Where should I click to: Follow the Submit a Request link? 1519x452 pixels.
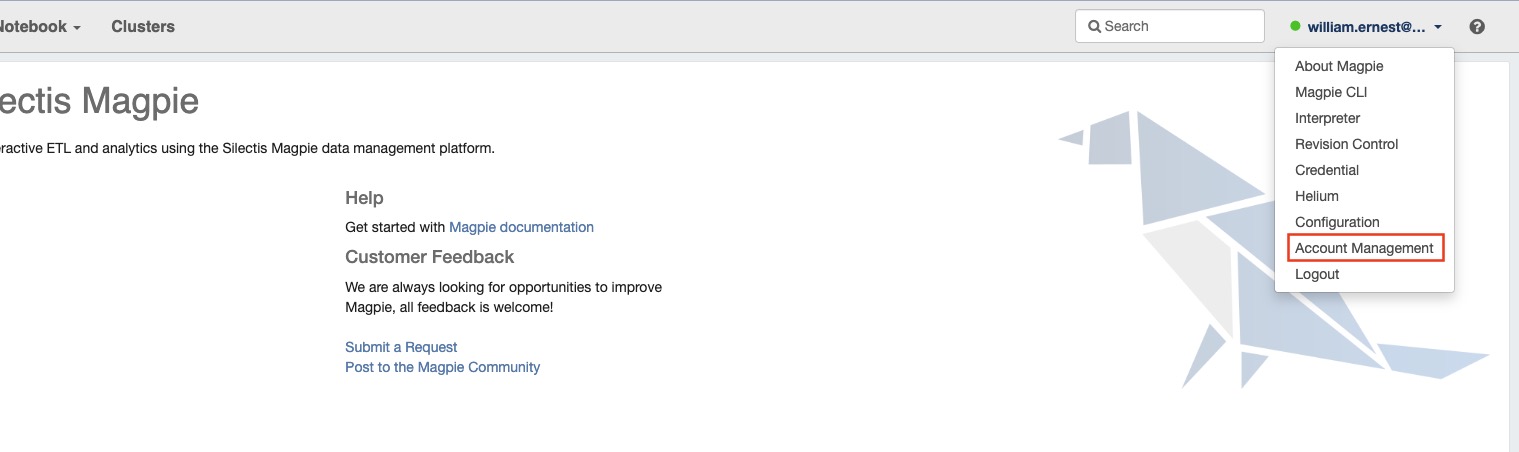(x=401, y=347)
